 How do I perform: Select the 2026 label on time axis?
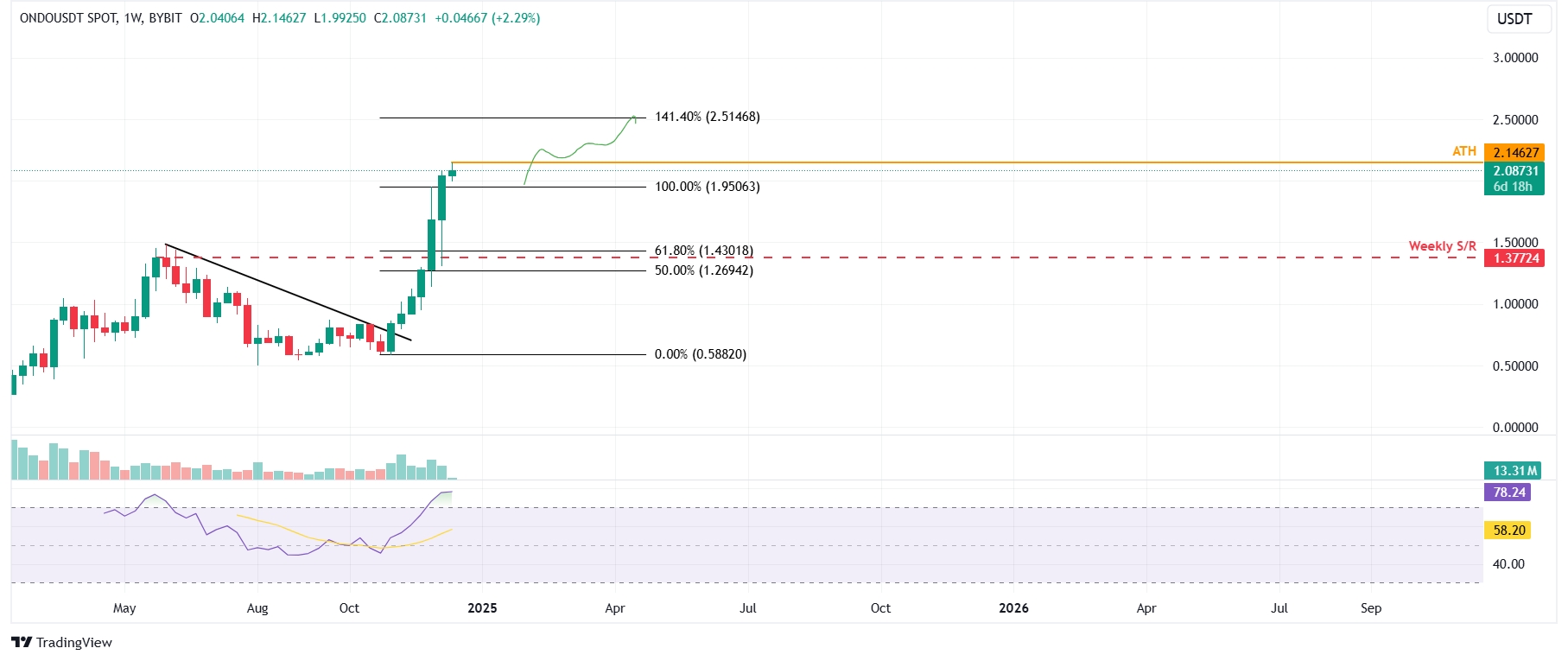coord(1013,608)
